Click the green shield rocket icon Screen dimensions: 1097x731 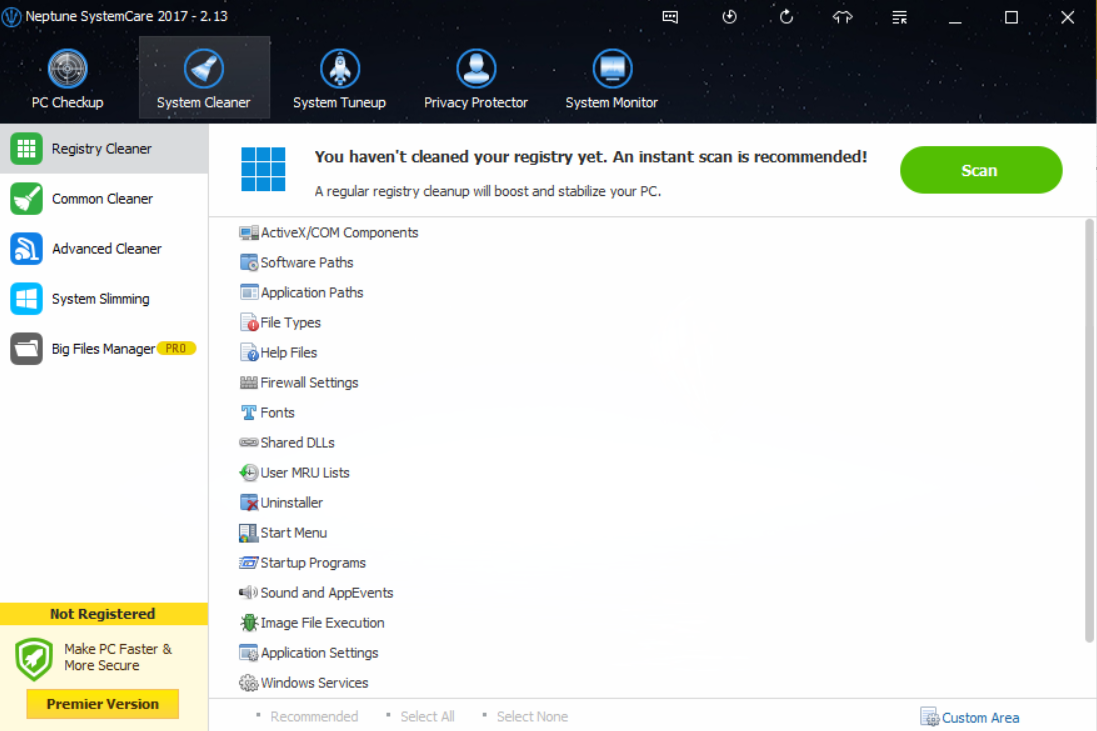click(x=34, y=659)
